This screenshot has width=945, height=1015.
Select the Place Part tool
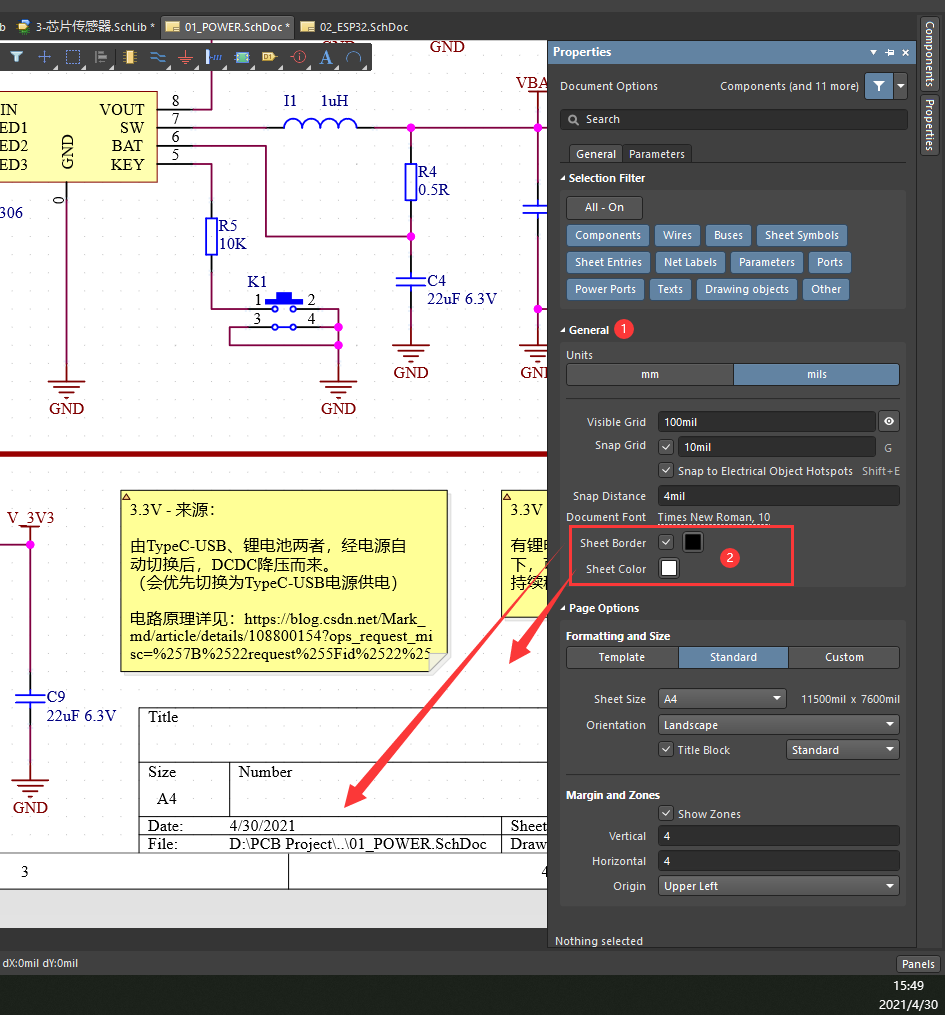[131, 57]
